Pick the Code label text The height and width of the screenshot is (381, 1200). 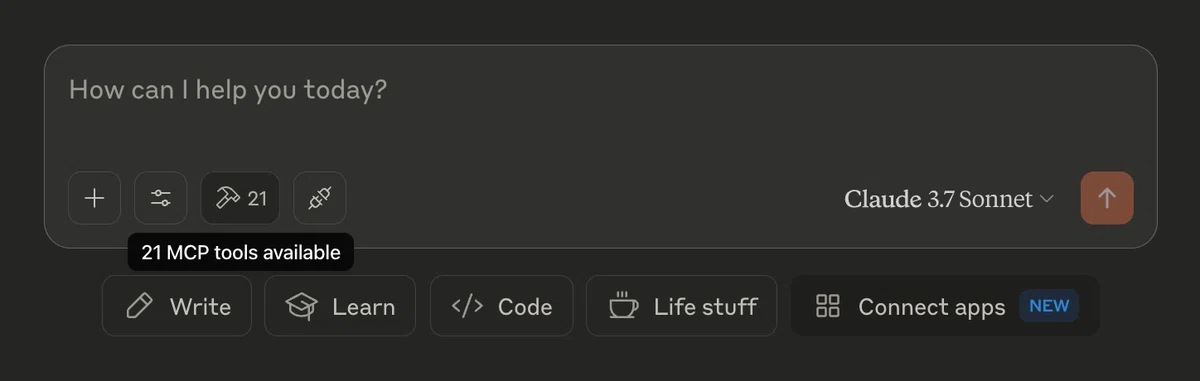525,307
